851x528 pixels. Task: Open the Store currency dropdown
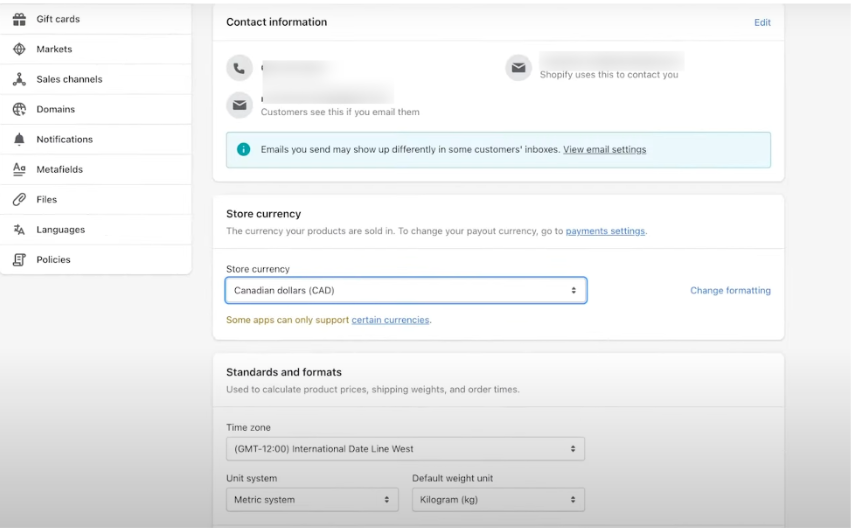click(406, 290)
